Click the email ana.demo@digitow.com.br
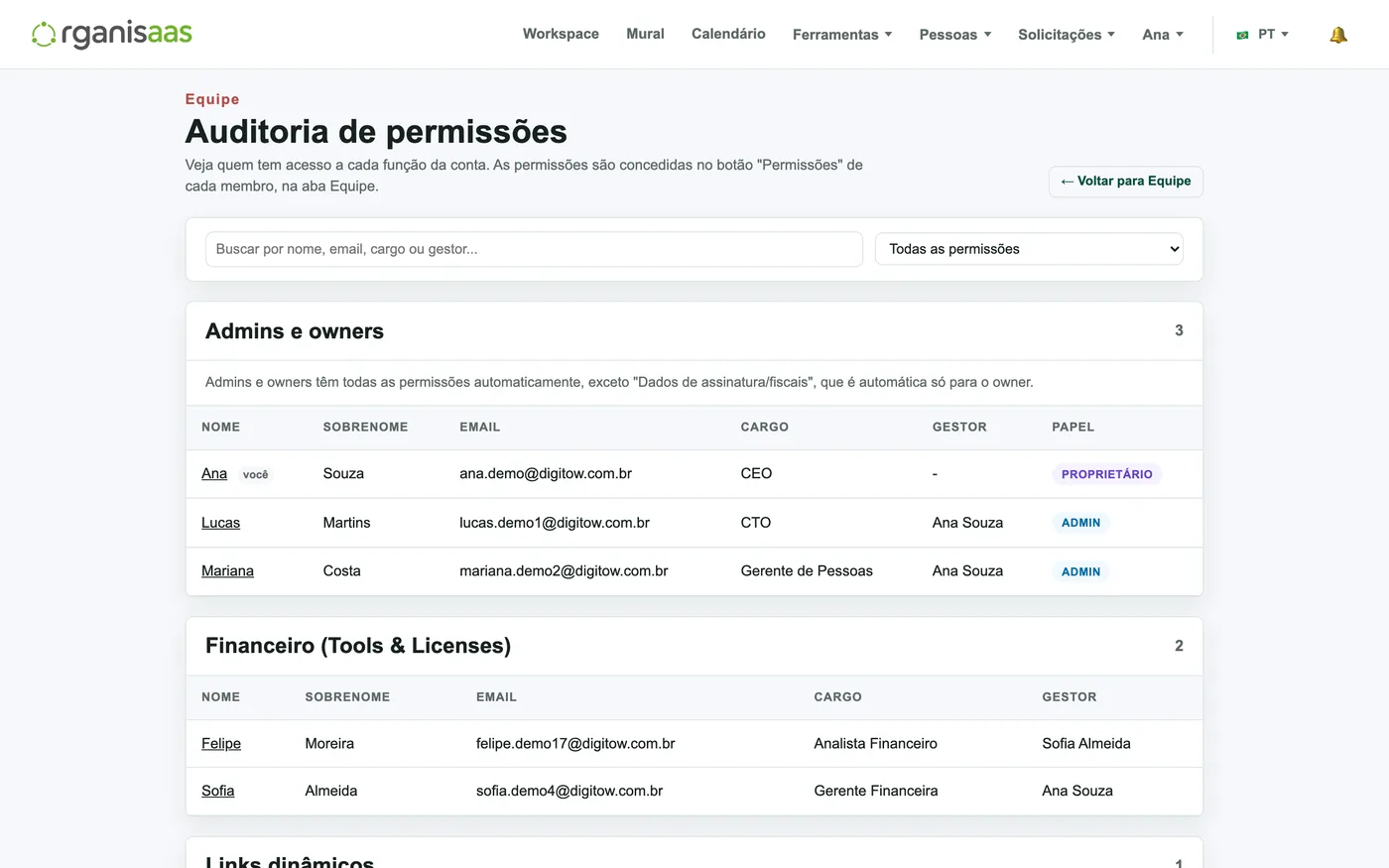Image resolution: width=1389 pixels, height=868 pixels. [x=546, y=473]
